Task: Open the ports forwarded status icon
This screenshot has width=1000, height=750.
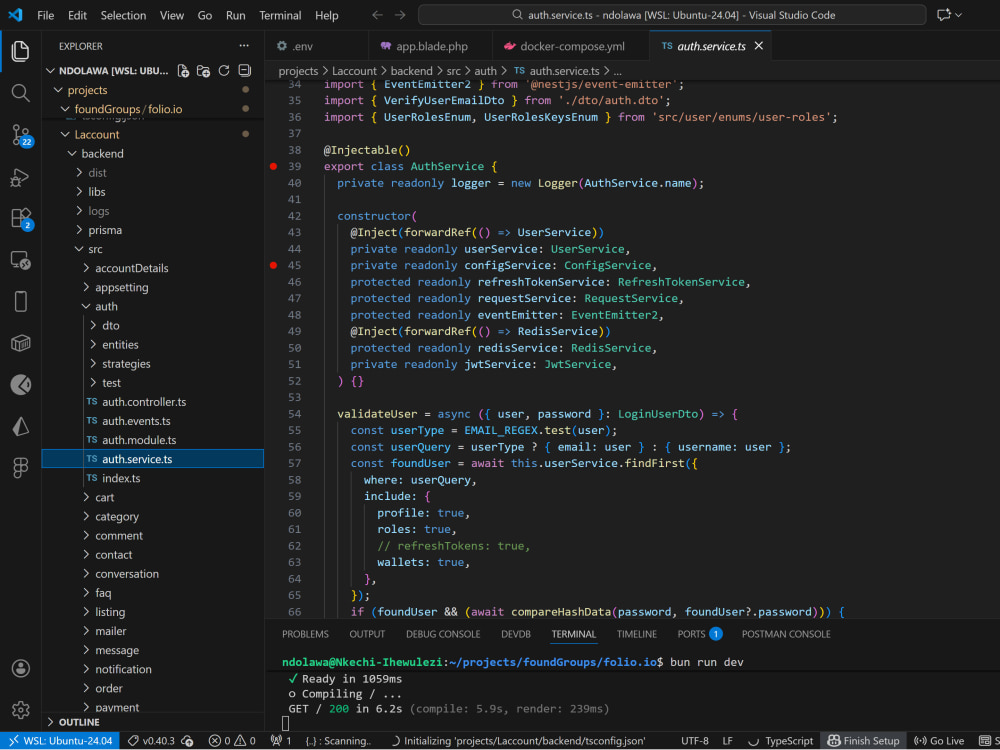Action: 281,740
